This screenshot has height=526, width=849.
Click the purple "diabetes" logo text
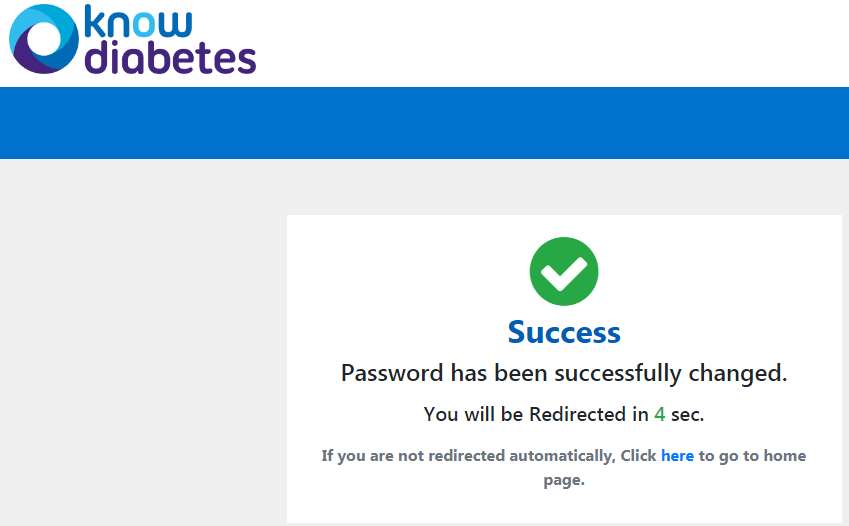click(171, 57)
